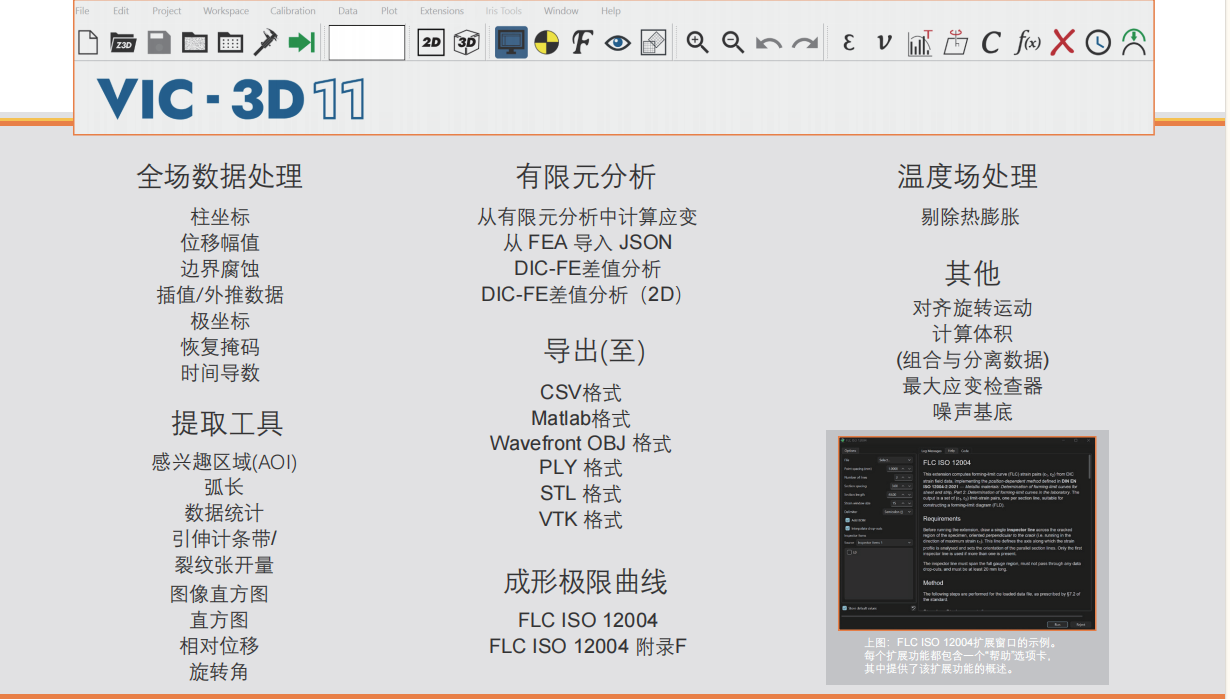The image size is (1230, 699).
Task: Open the Plot menu
Action: (x=389, y=11)
